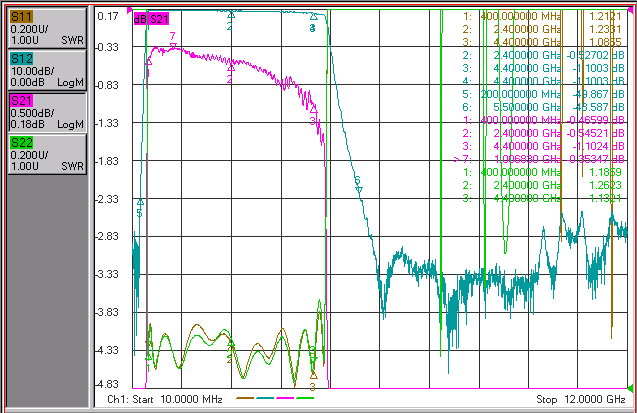Click the 0.17 top scale value
The height and width of the screenshot is (413, 637).
click(x=108, y=16)
